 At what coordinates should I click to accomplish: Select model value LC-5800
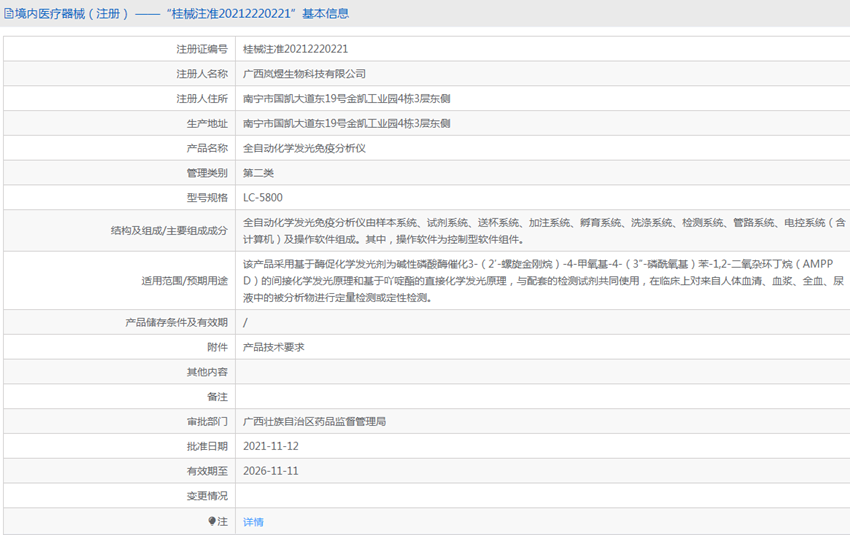[263, 198]
